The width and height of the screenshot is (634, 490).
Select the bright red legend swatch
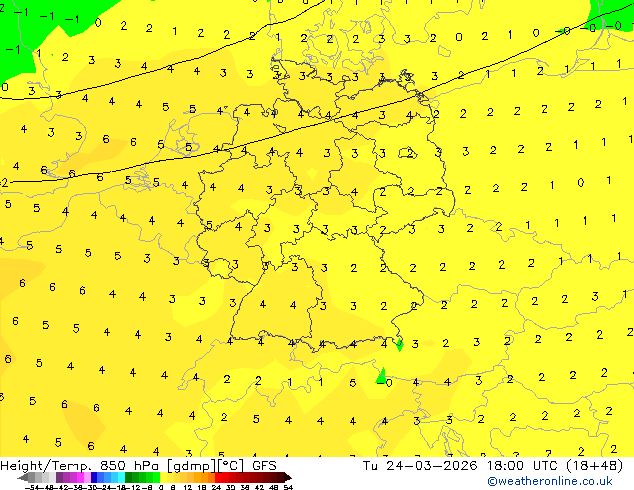click(x=219, y=477)
